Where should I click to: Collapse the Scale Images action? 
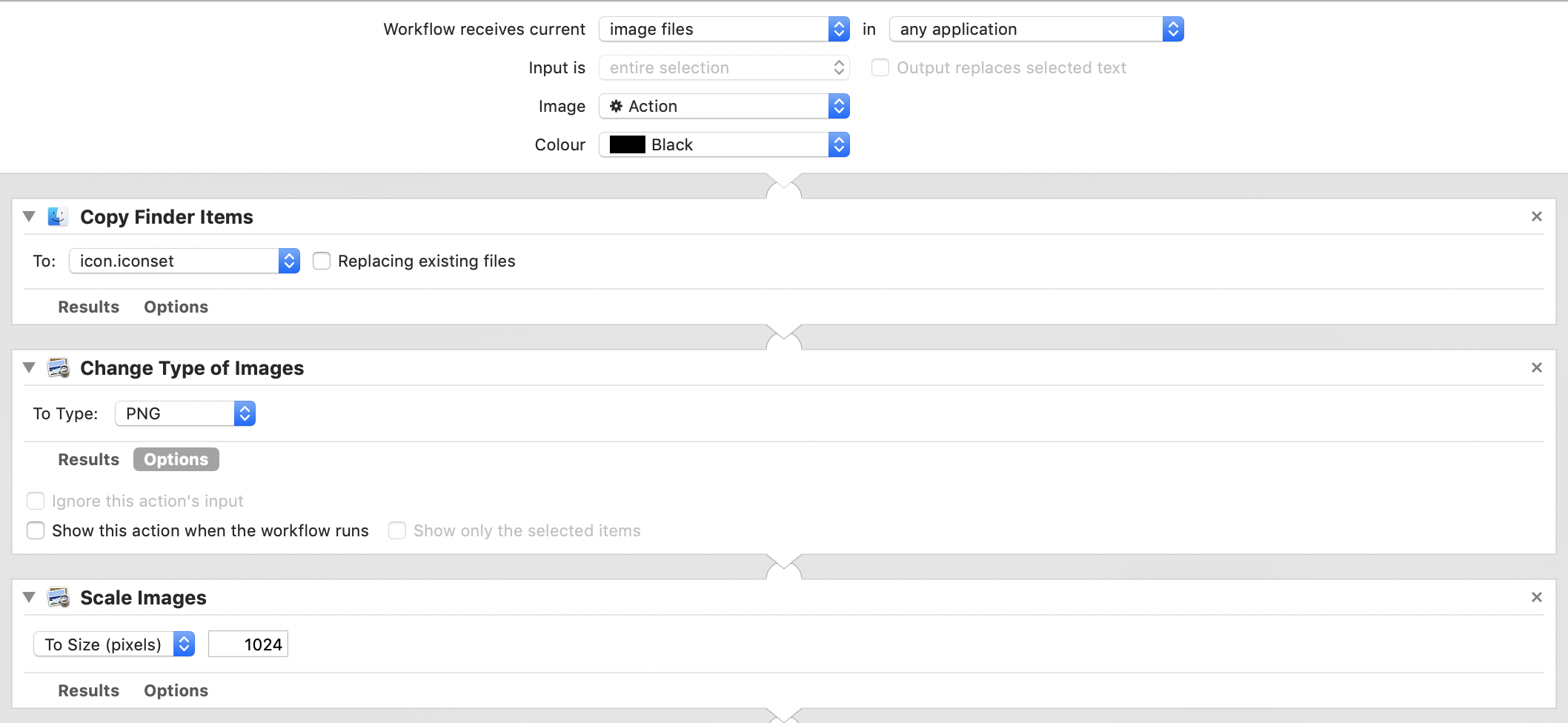(29, 597)
